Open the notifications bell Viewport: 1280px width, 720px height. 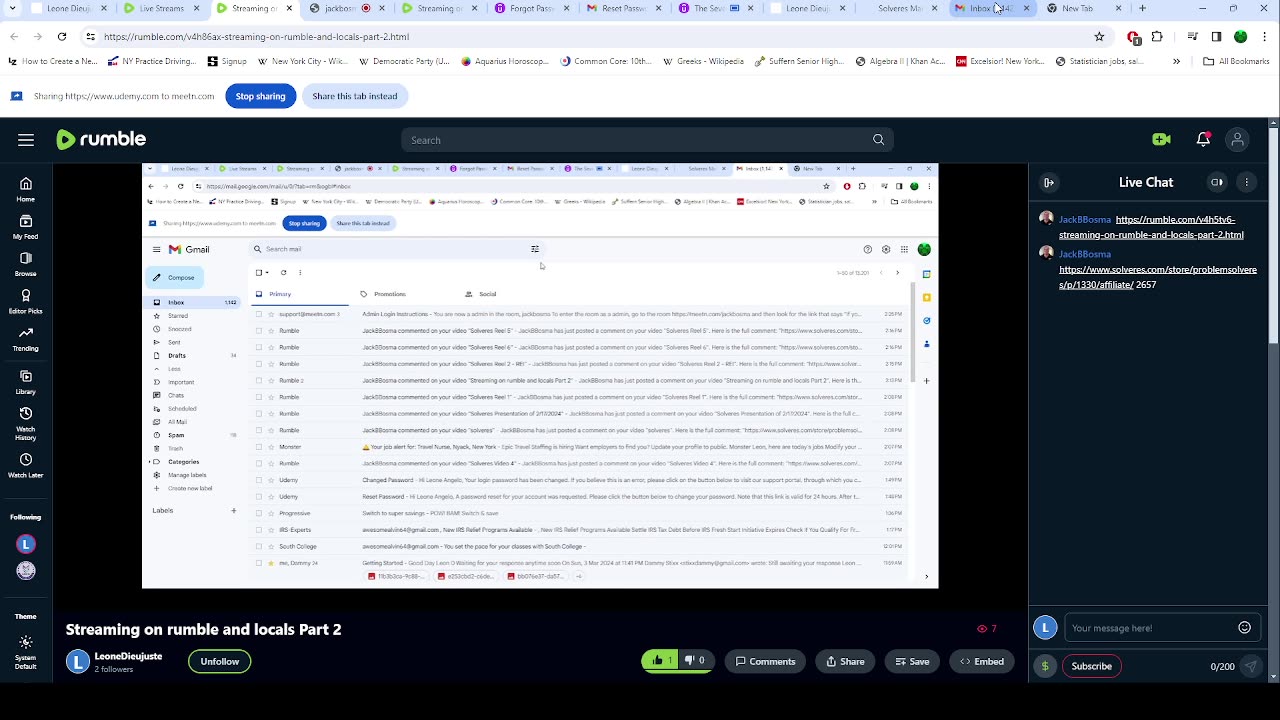[x=1203, y=140]
